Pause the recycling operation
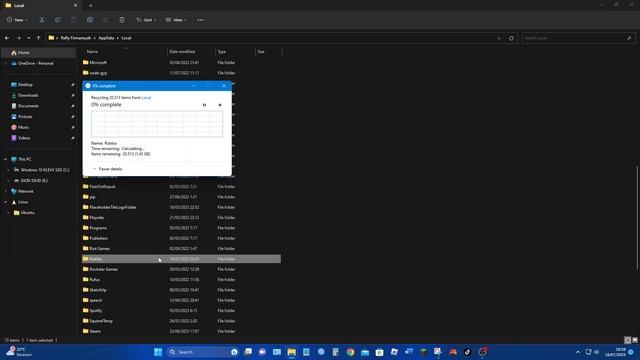This screenshot has height=360, width=640. 204,105
